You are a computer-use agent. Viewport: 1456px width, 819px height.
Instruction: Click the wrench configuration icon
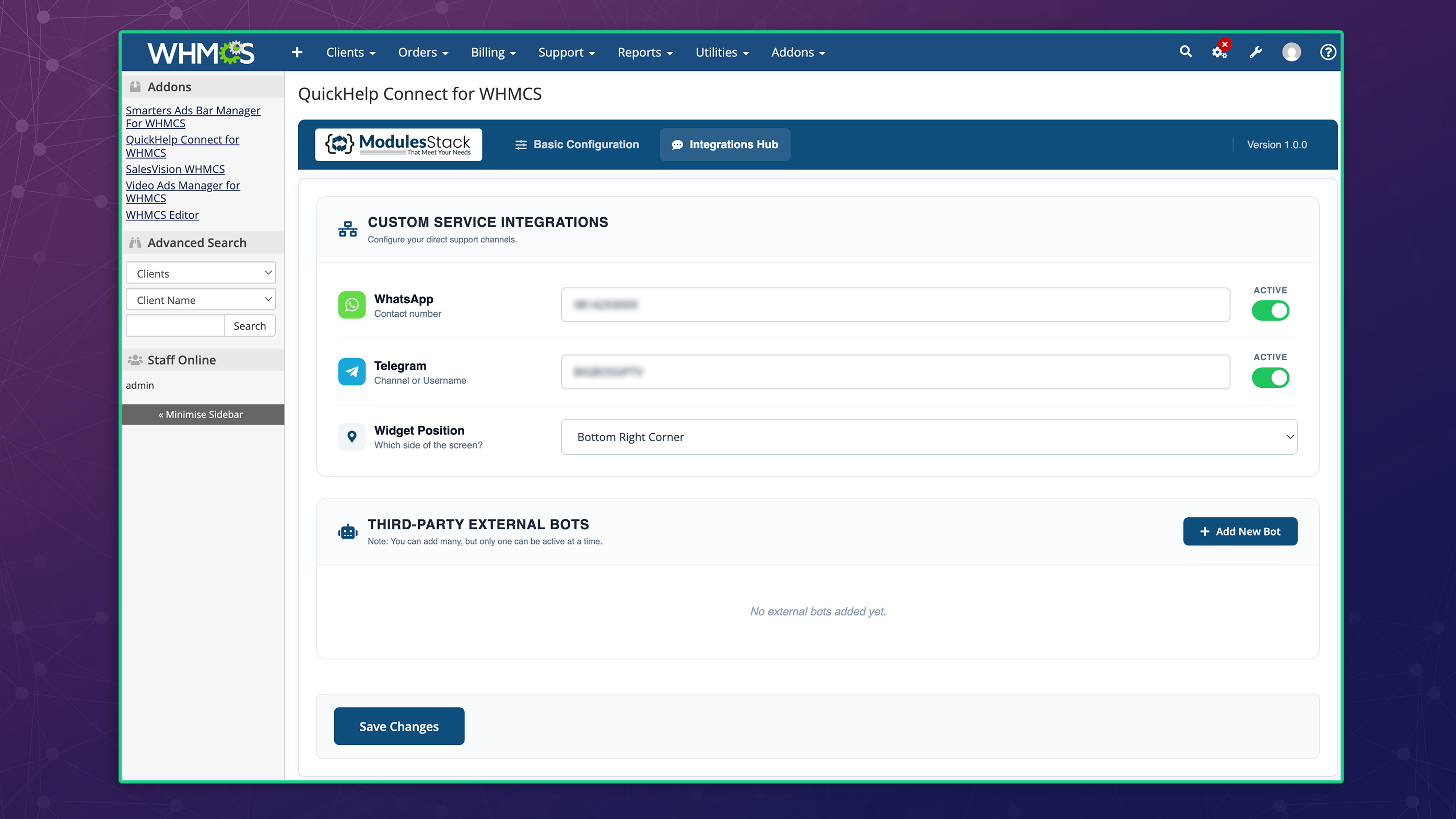(x=1255, y=52)
